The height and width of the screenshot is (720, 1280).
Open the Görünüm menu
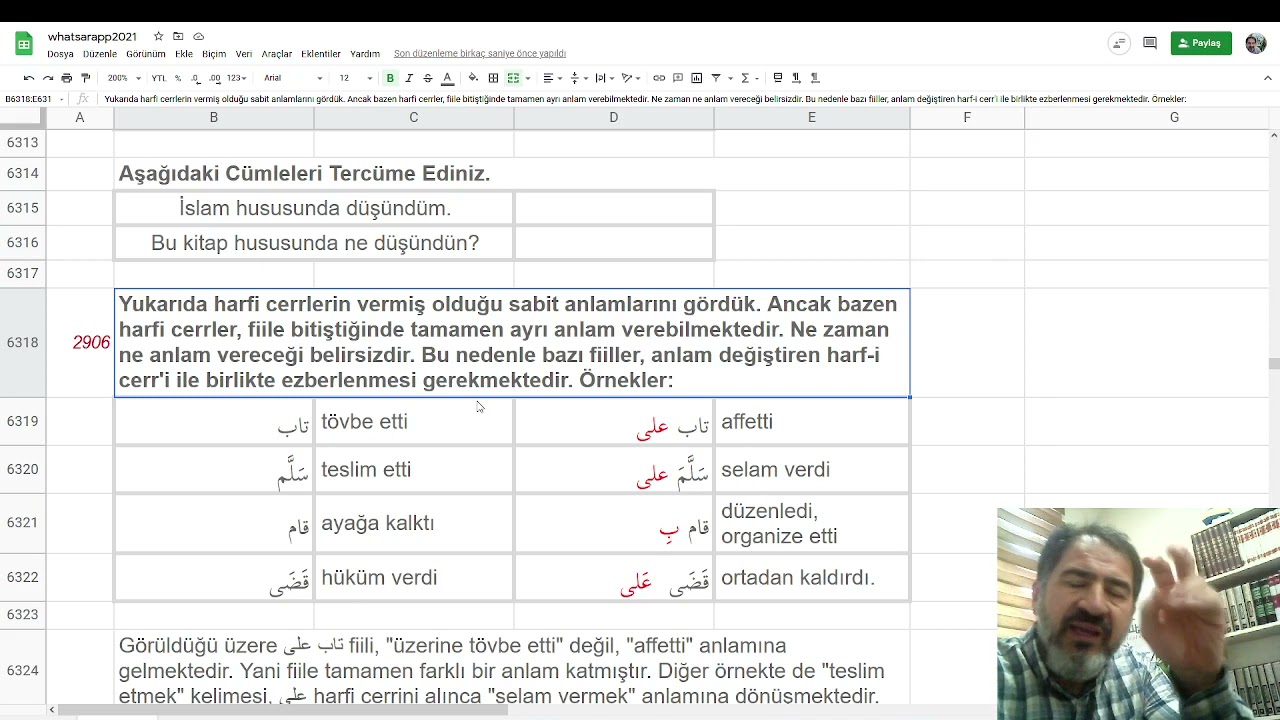click(146, 54)
